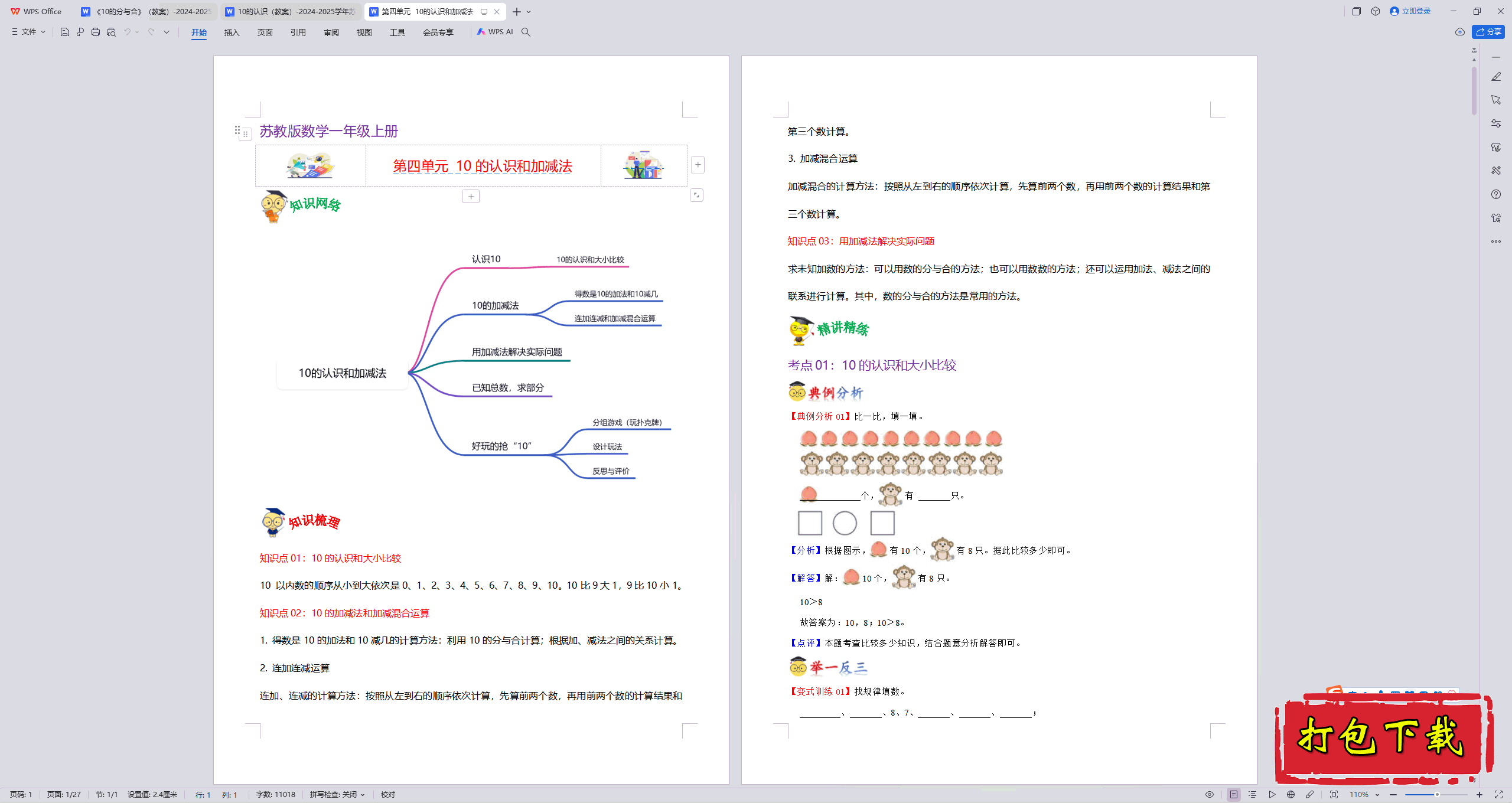The height and width of the screenshot is (803, 1512).
Task: Click the Undo arrow
Action: 127,32
